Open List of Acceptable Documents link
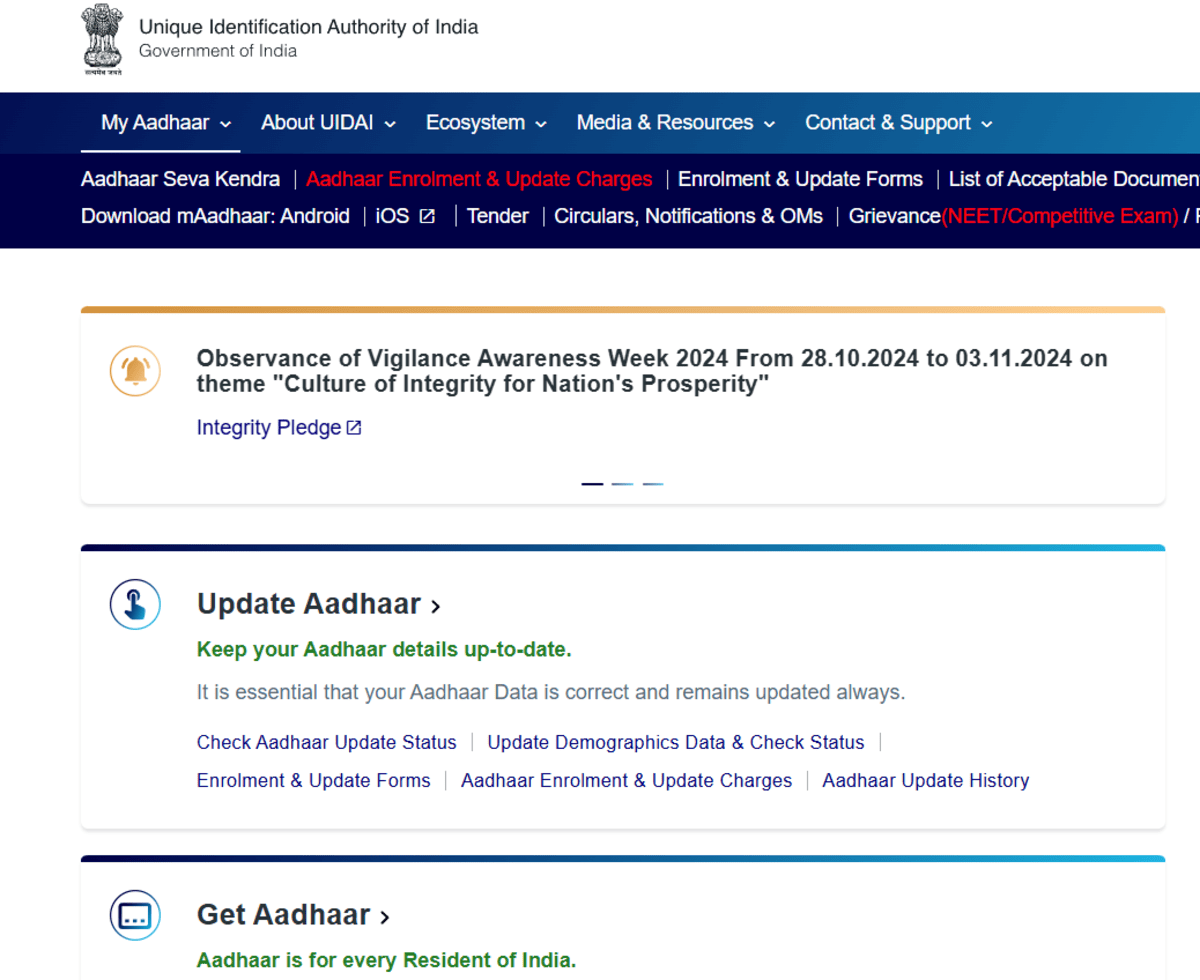The height and width of the screenshot is (980, 1200). point(1074,179)
